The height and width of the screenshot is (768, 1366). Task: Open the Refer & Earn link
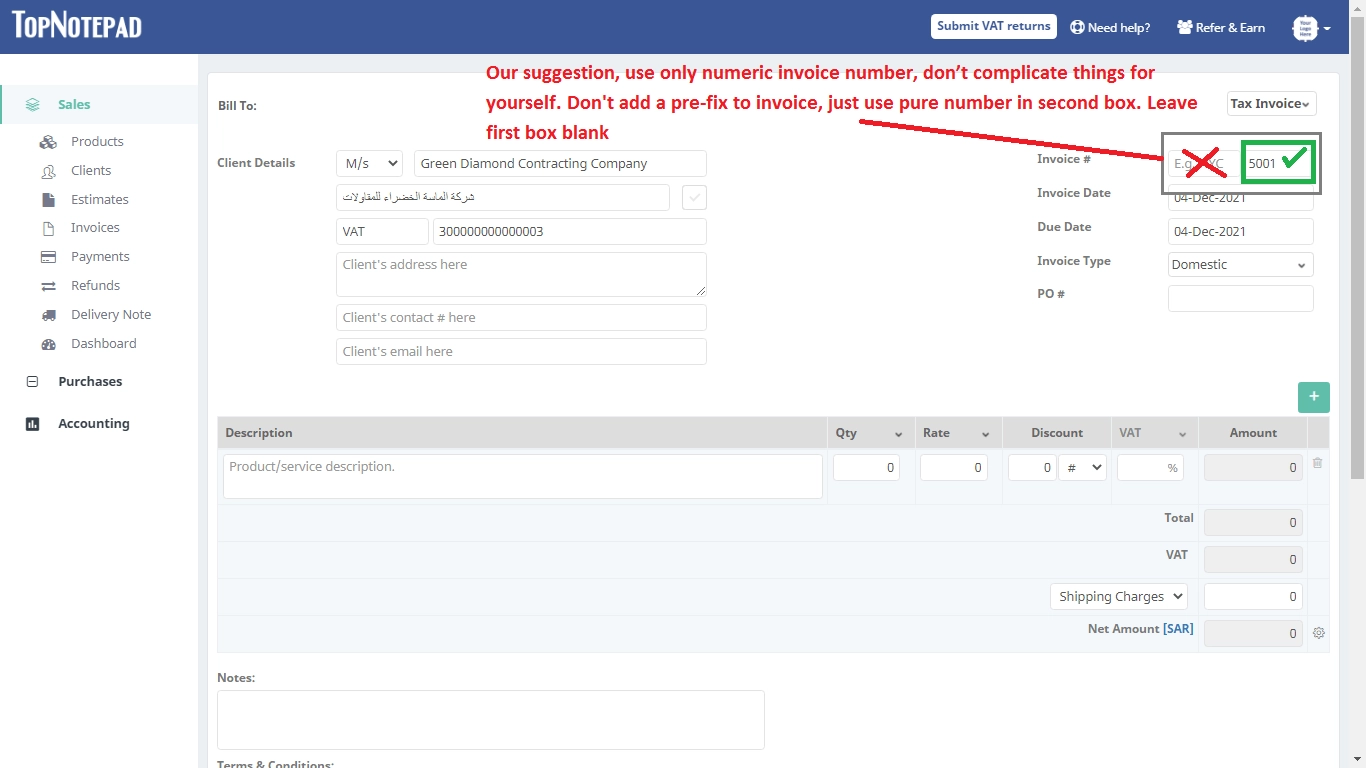pyautogui.click(x=1221, y=28)
